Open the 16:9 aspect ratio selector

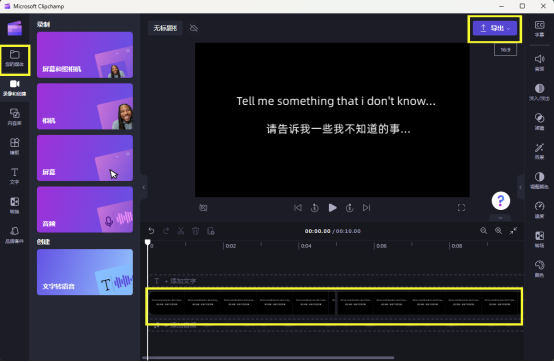click(x=505, y=50)
